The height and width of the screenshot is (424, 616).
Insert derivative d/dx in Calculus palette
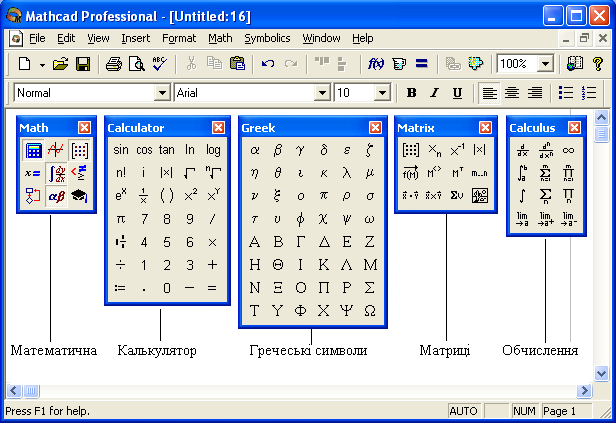point(522,150)
